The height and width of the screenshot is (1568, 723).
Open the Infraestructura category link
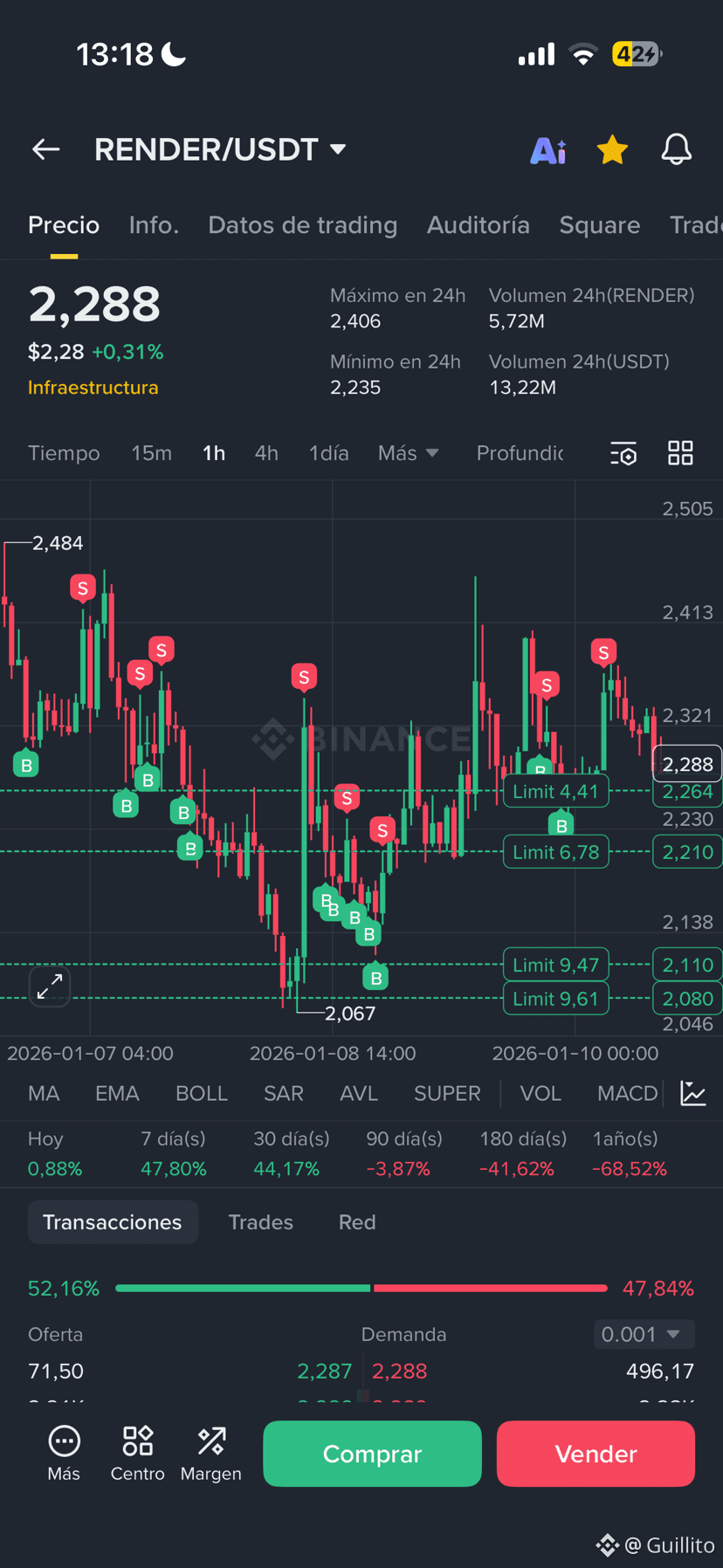click(x=93, y=388)
